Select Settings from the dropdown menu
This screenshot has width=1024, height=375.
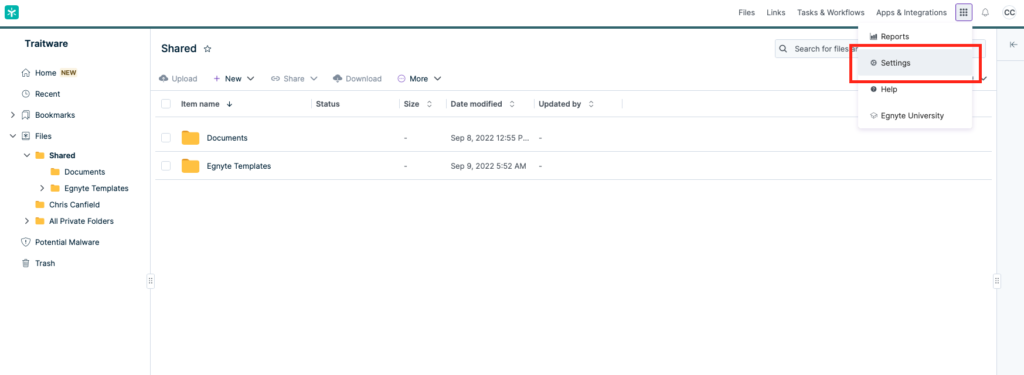[915, 63]
